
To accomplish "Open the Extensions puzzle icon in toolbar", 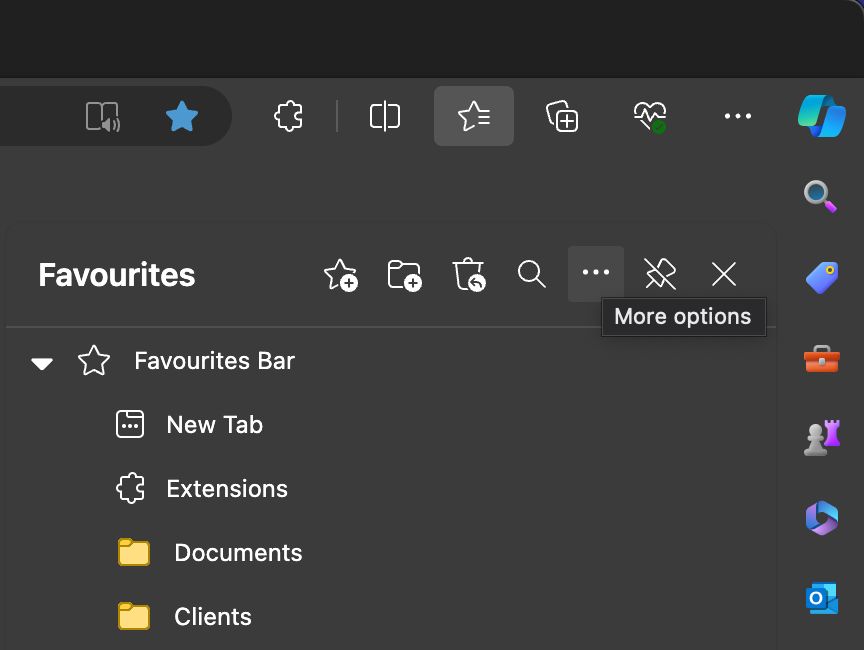I will pos(288,116).
